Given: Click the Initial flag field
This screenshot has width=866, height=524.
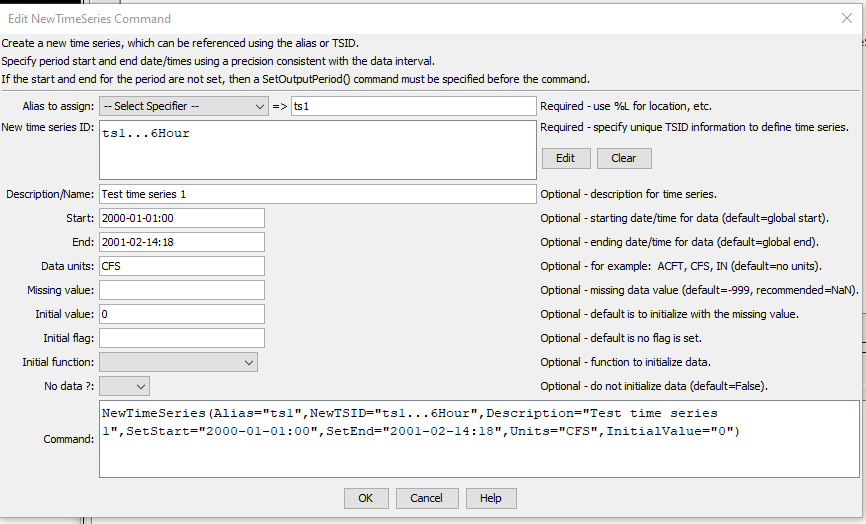Looking at the screenshot, I should [182, 338].
